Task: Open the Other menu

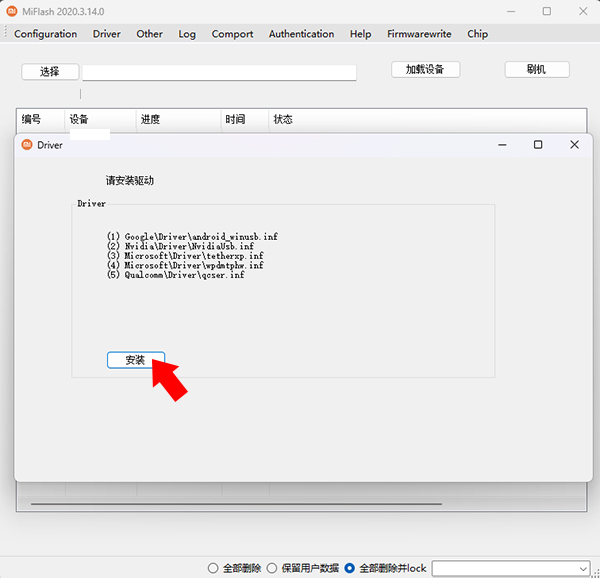Action: pyautogui.click(x=149, y=34)
